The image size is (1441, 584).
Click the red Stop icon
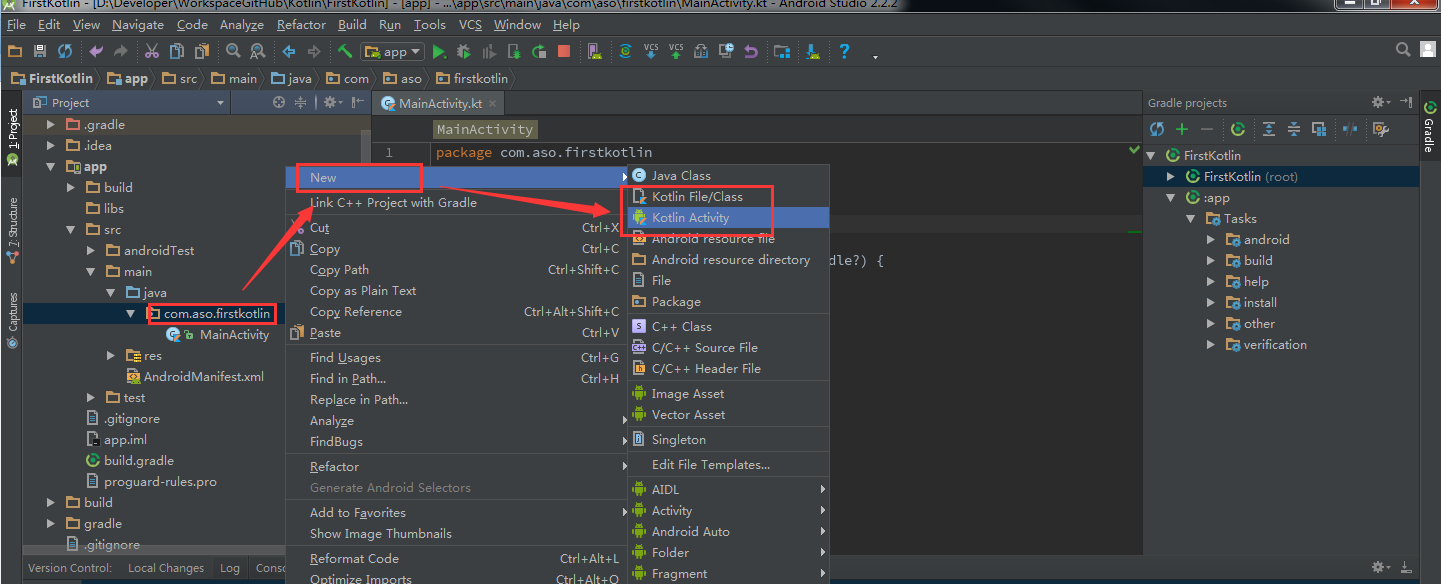pyautogui.click(x=564, y=51)
